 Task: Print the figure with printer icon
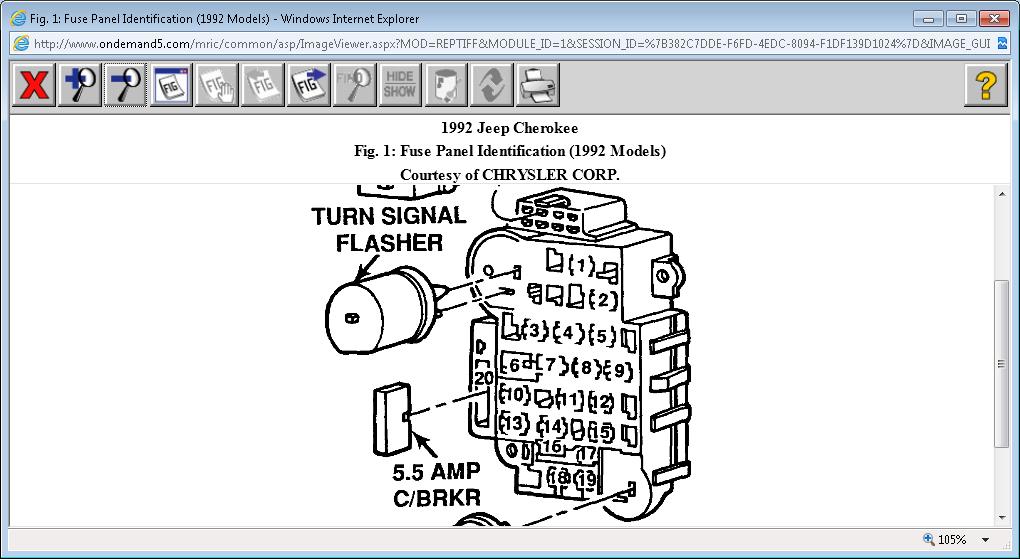click(x=537, y=85)
